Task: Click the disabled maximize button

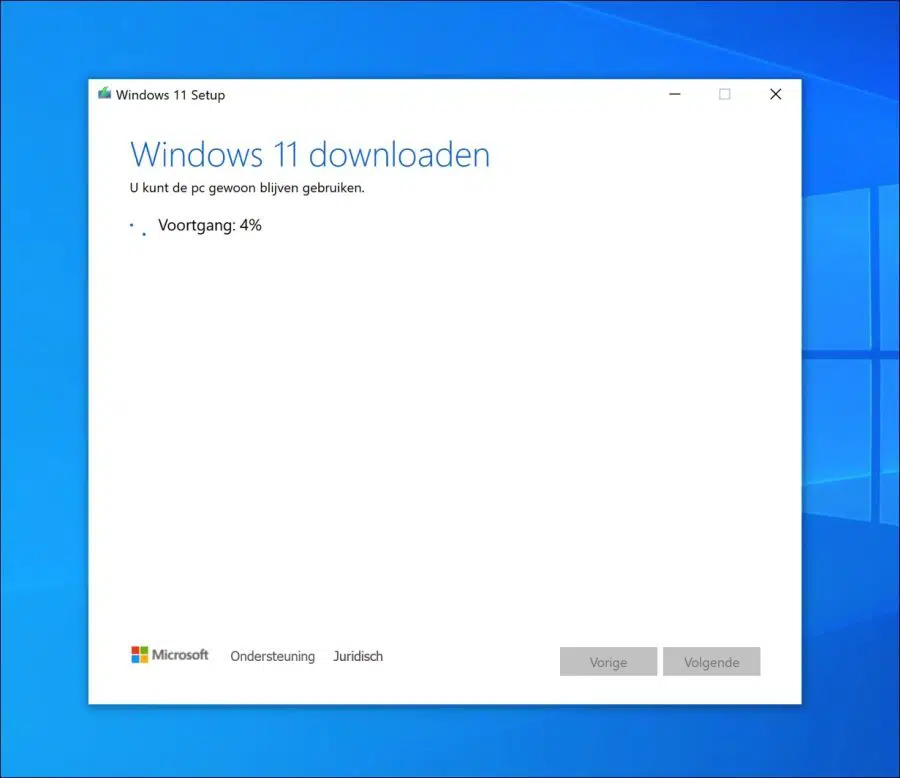Action: tap(725, 94)
